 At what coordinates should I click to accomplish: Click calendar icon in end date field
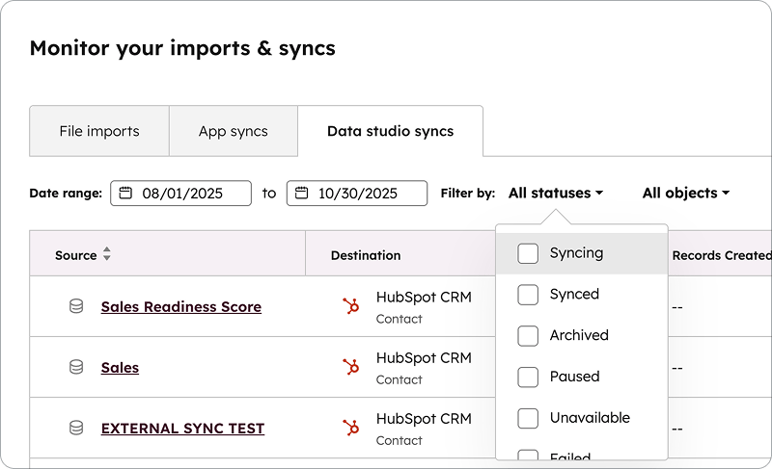point(301,192)
